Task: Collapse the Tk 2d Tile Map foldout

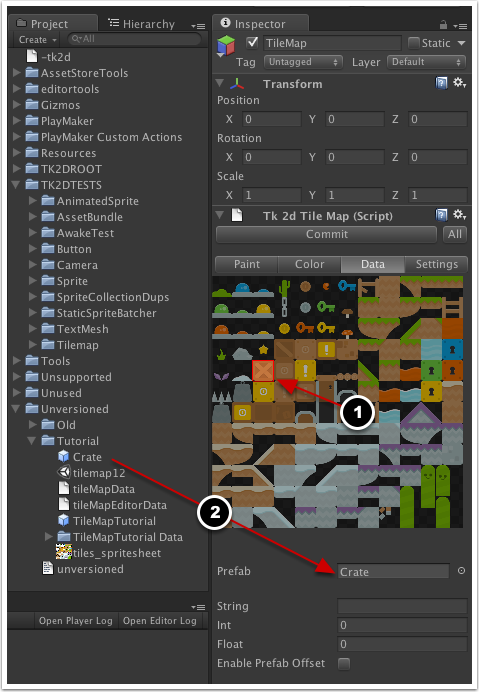Action: coord(219,215)
